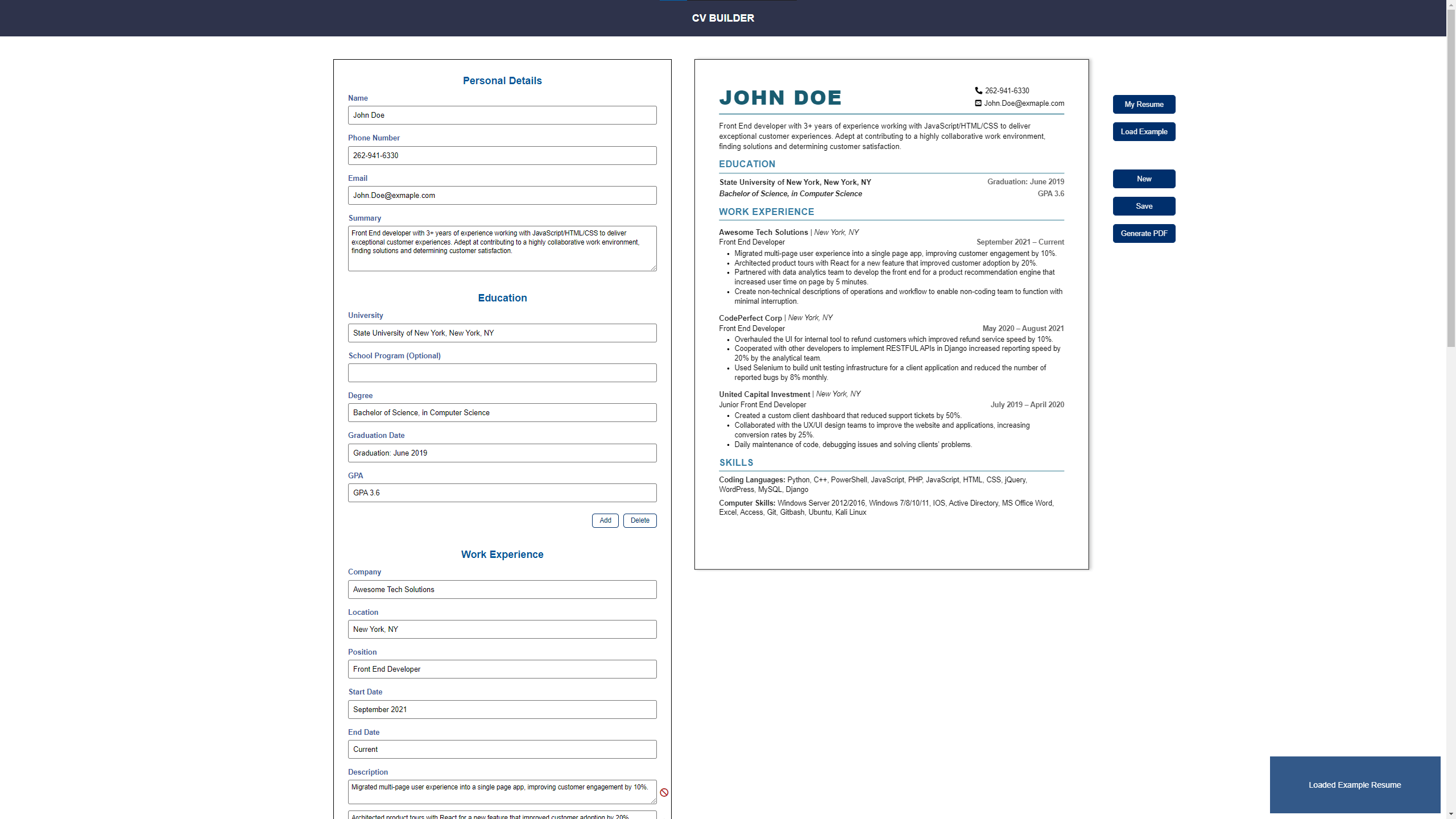Viewport: 1456px width, 819px height.
Task: Start a new resume with the New button
Action: tap(1144, 179)
